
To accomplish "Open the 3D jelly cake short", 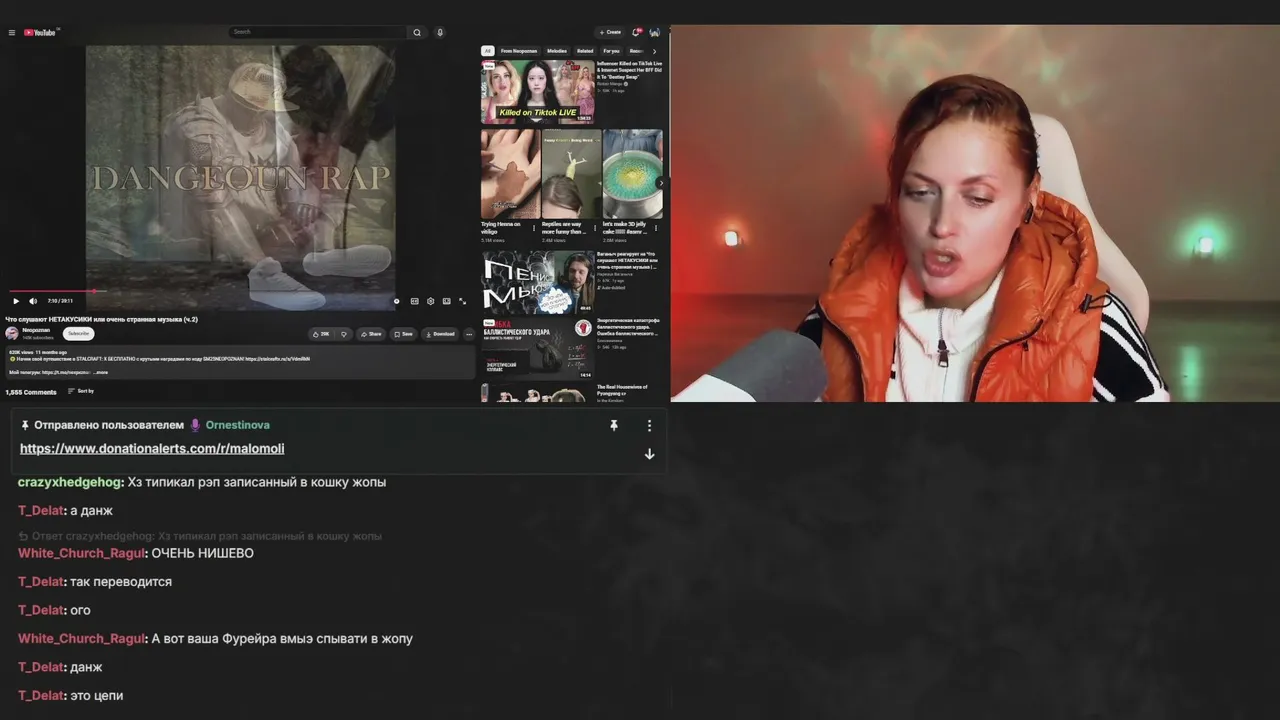I will pos(632,174).
